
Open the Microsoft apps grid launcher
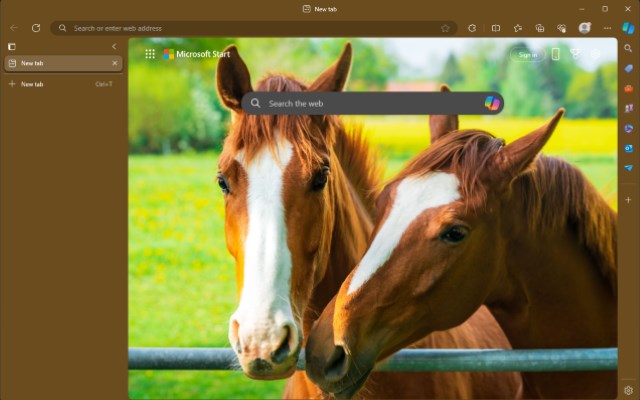click(150, 54)
